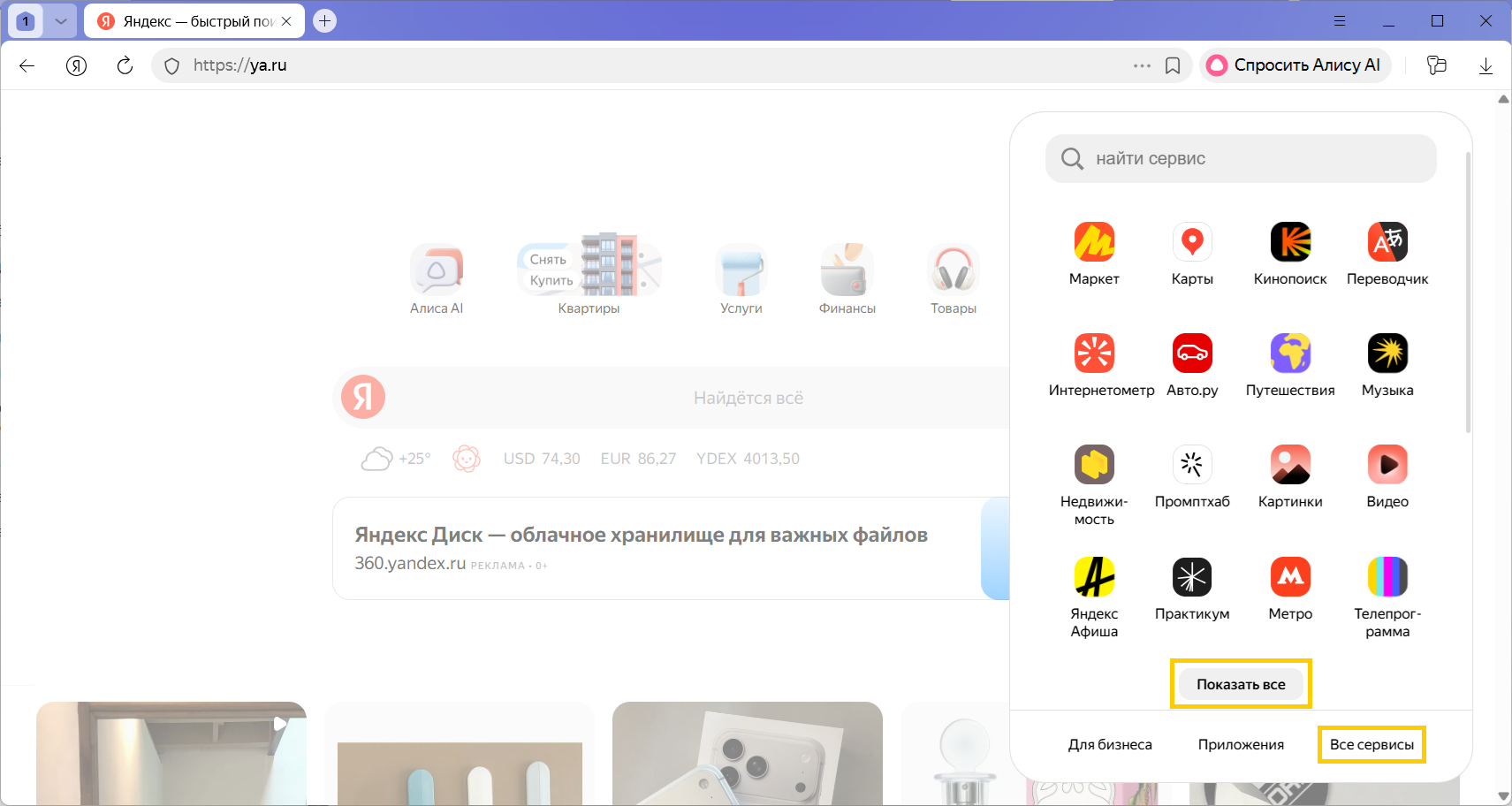Viewport: 1512px width, 806px height.
Task: Expand the tab group dropdown arrow
Action: coord(61,21)
